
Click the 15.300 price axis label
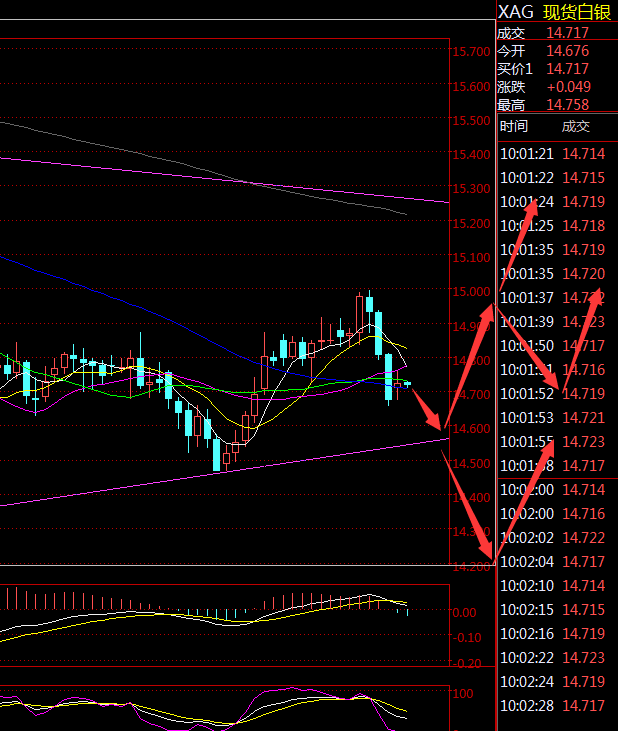[x=471, y=189]
